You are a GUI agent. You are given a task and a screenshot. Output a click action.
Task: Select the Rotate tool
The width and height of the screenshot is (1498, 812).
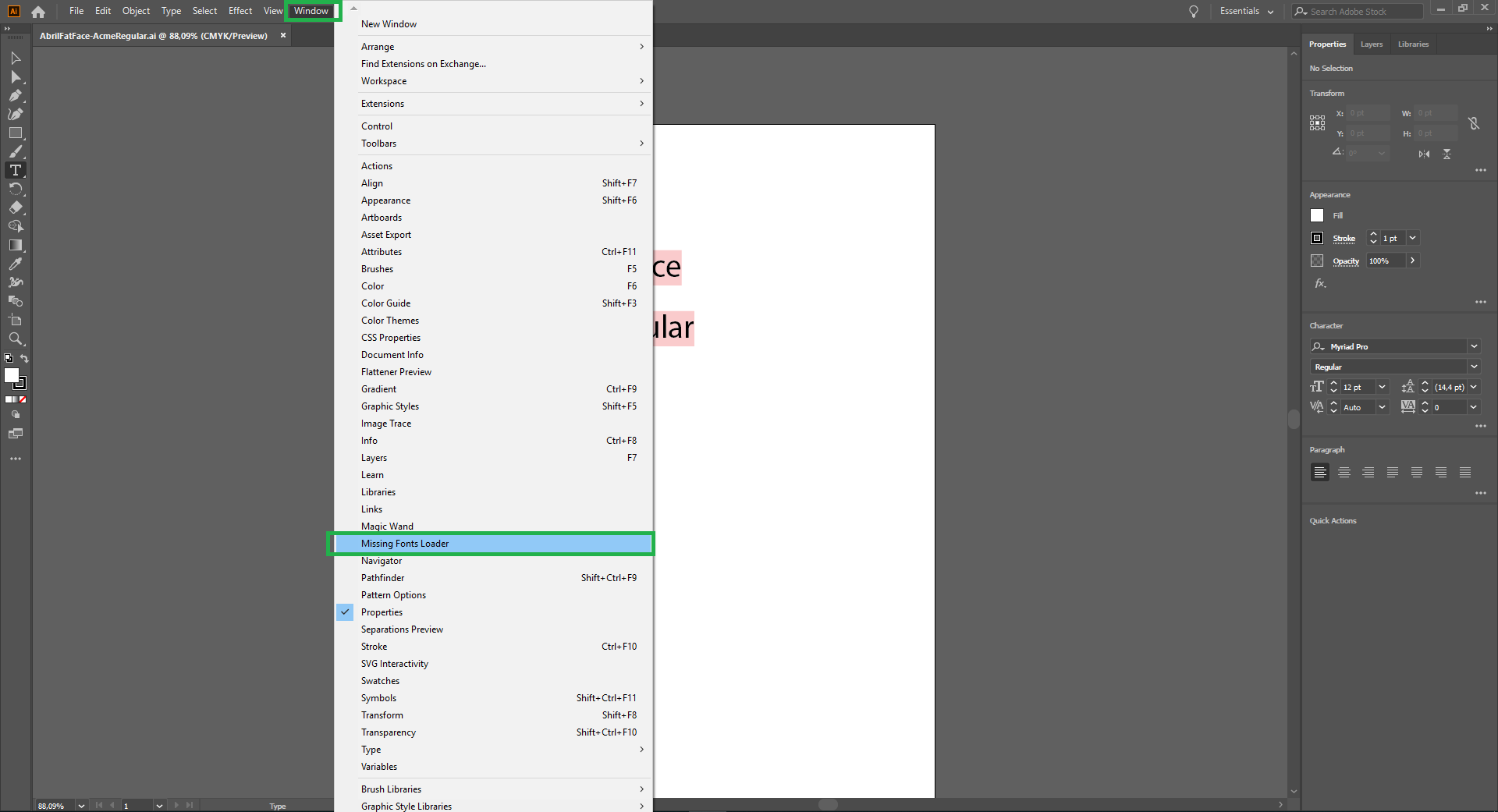(16, 189)
